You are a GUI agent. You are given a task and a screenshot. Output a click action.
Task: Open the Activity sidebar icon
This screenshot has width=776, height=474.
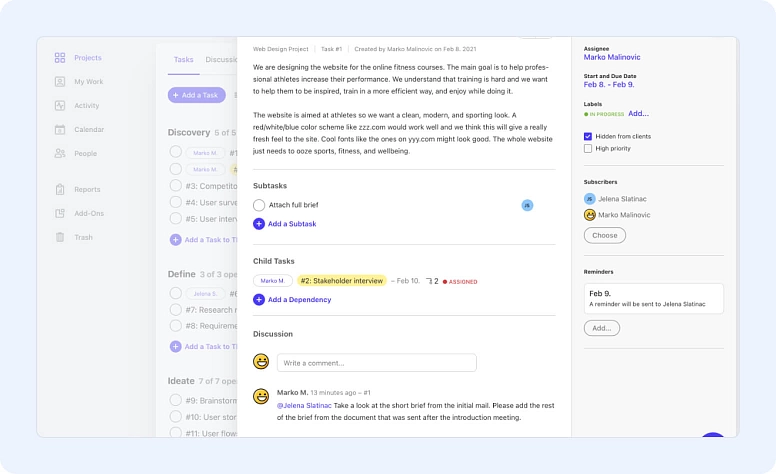pyautogui.click(x=60, y=106)
